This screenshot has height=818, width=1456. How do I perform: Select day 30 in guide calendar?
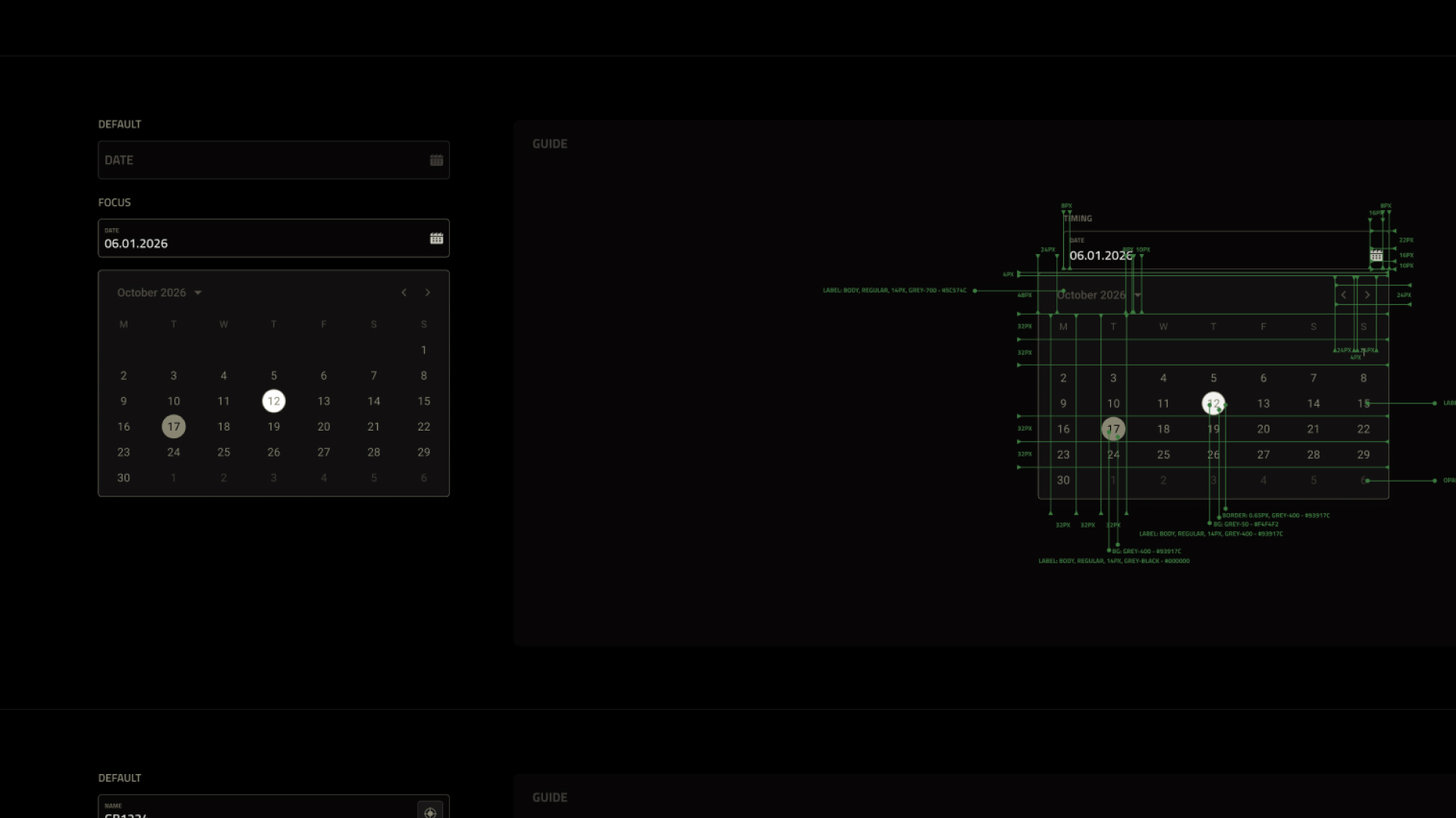[1063, 481]
